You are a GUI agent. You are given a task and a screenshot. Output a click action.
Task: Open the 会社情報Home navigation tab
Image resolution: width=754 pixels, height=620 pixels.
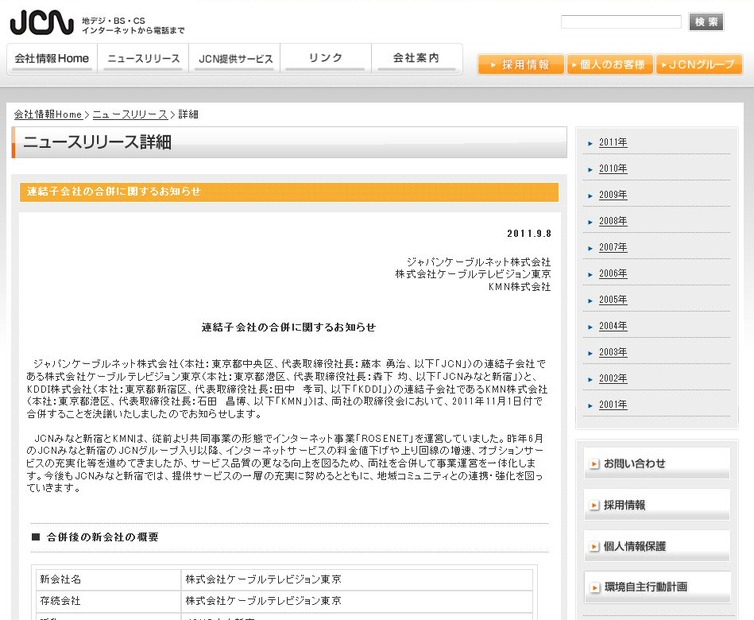tap(52, 59)
